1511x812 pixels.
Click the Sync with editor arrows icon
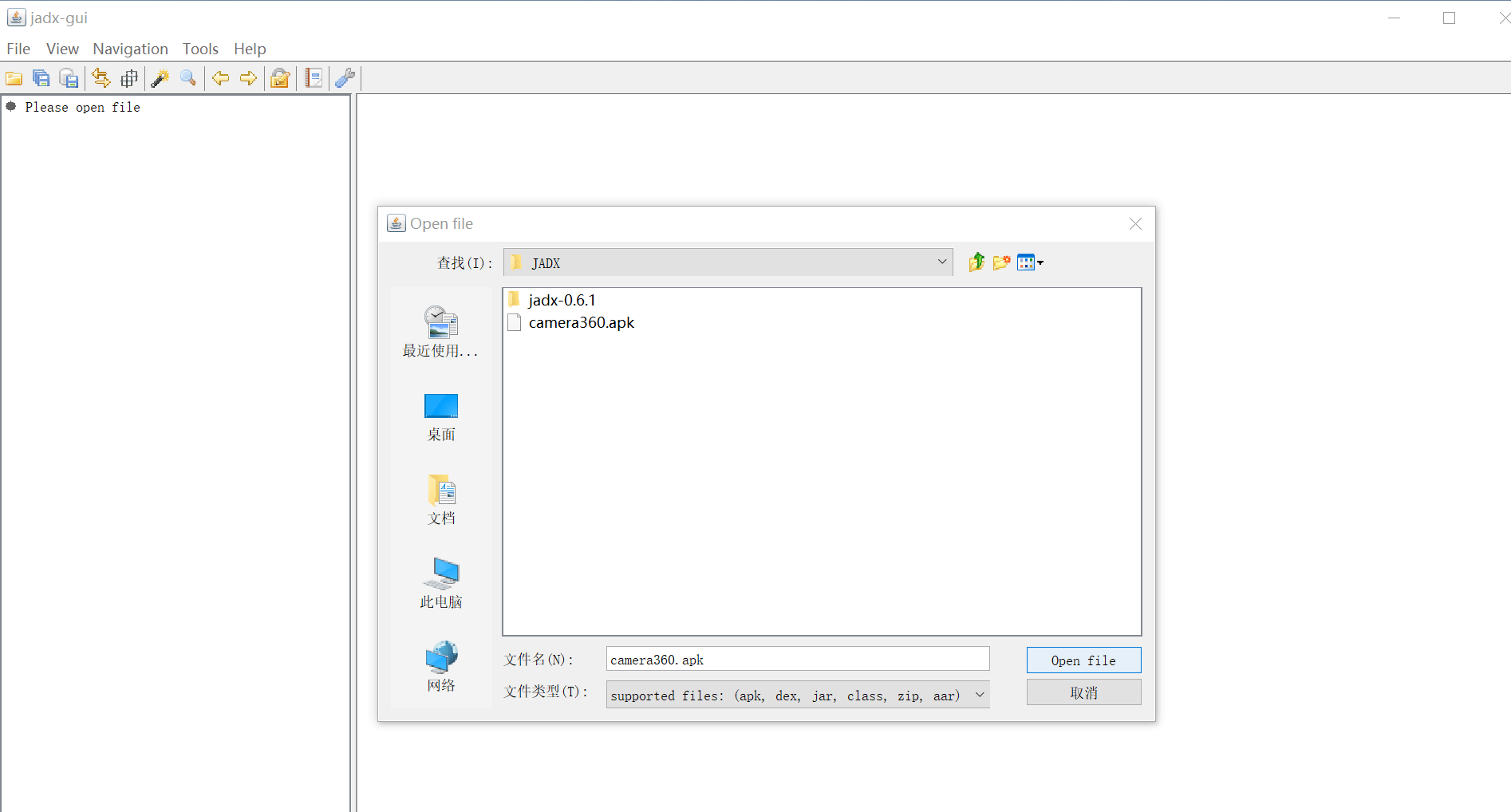pyautogui.click(x=101, y=78)
